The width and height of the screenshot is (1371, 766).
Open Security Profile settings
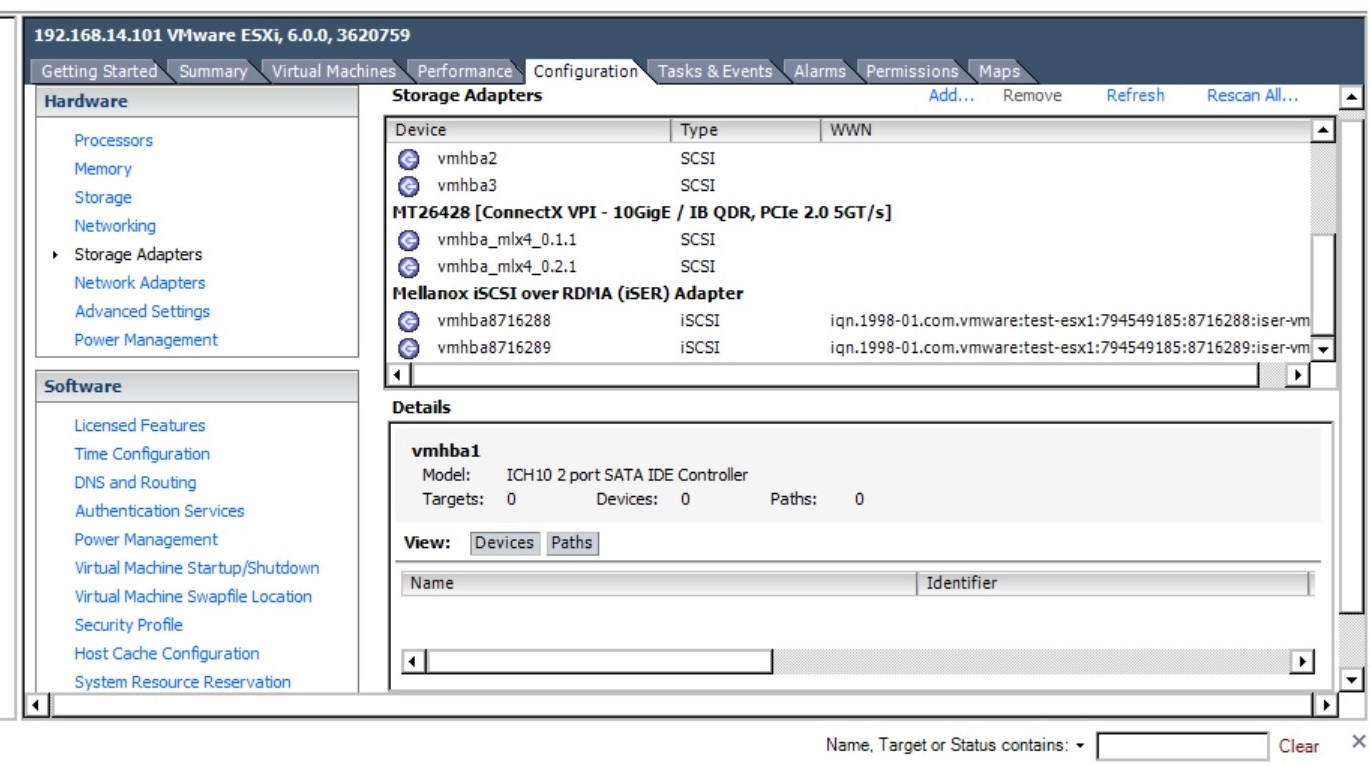(129, 625)
